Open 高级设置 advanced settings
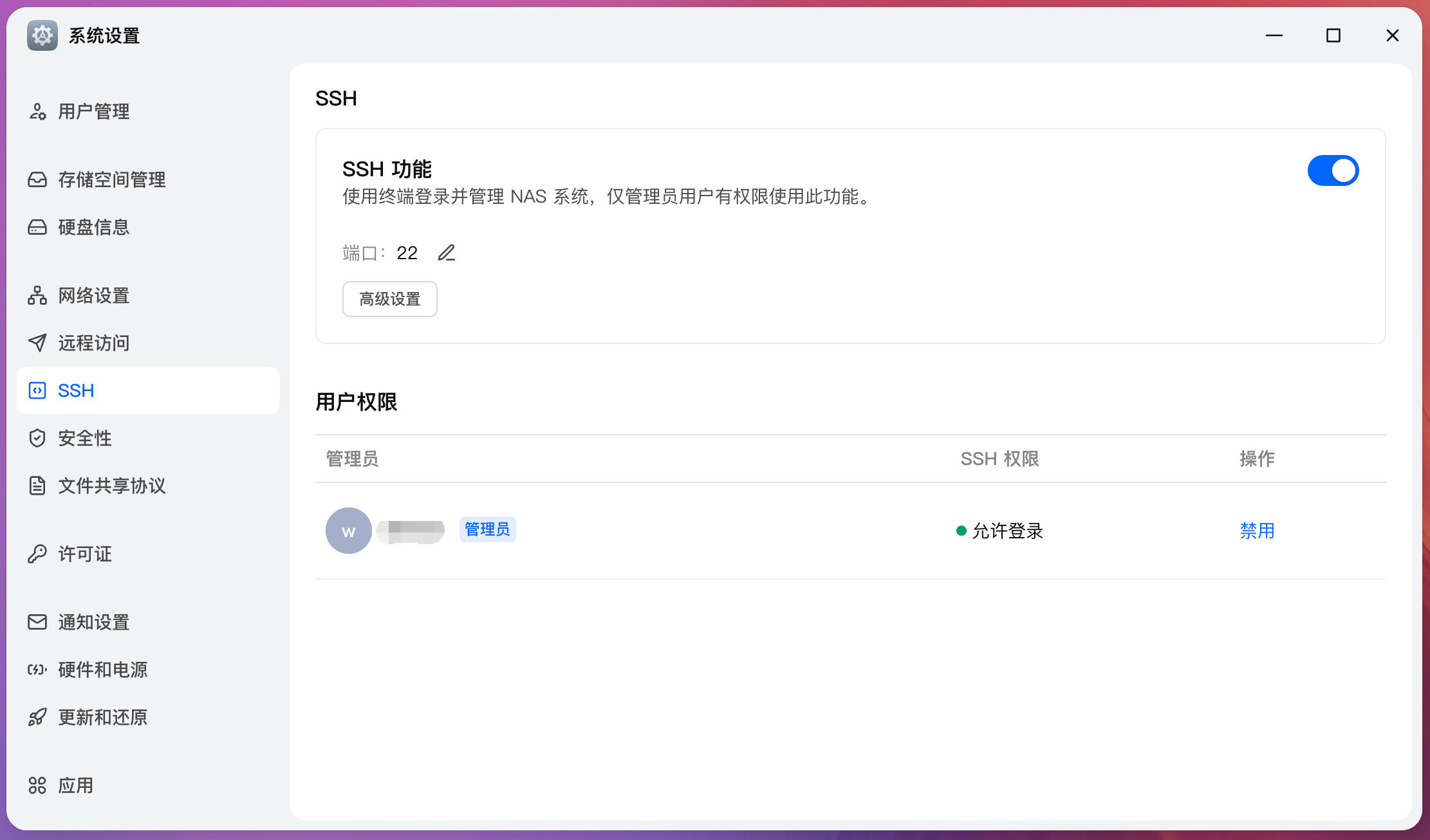The height and width of the screenshot is (840, 1430). (x=389, y=298)
